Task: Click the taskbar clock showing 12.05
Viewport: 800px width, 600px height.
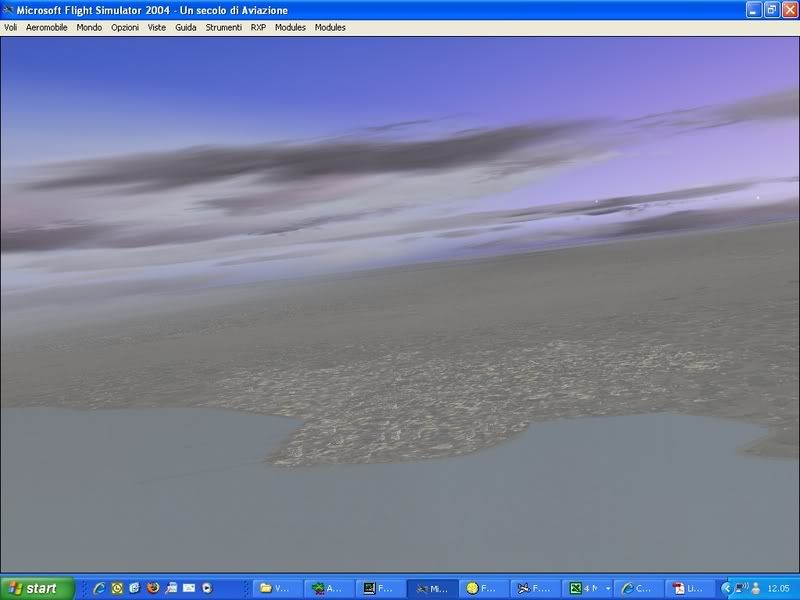Action: click(x=779, y=589)
